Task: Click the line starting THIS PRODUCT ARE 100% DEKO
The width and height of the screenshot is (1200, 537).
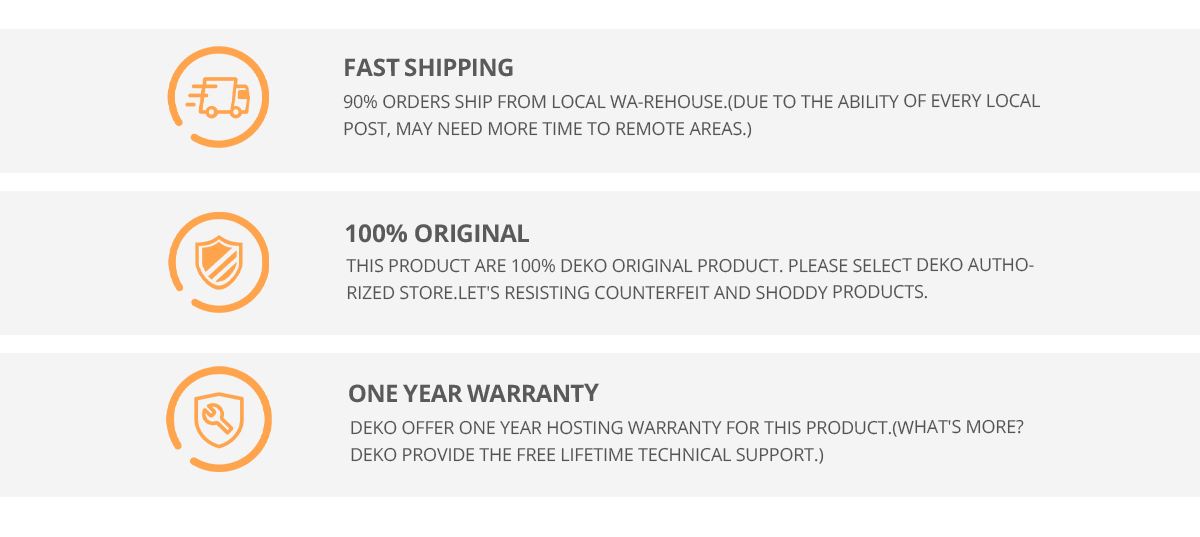Action: (x=690, y=266)
